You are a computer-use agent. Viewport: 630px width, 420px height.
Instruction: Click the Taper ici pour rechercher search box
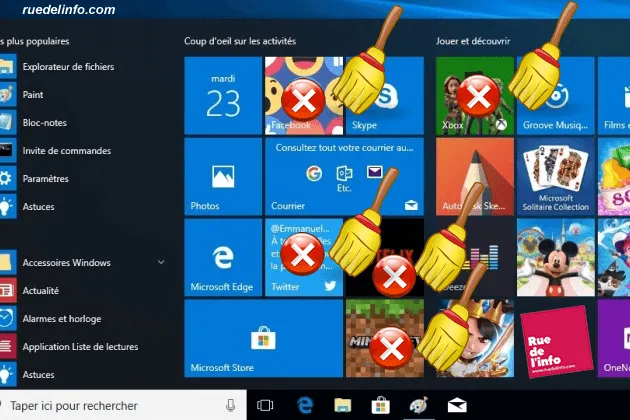coord(123,406)
